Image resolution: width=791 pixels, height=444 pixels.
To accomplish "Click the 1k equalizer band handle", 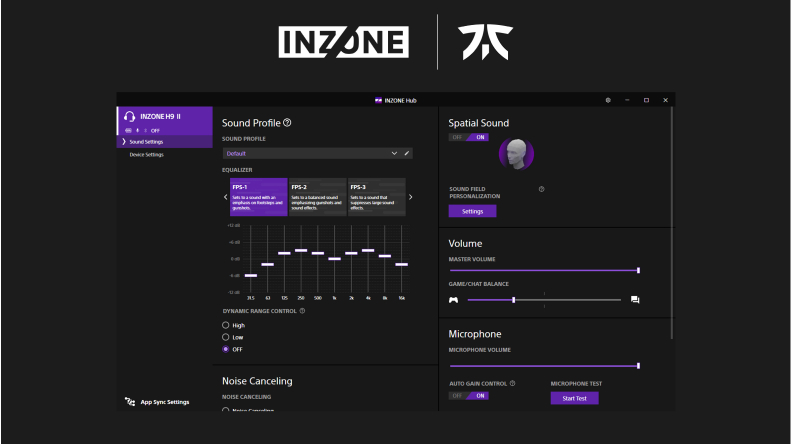I will pyautogui.click(x=334, y=259).
